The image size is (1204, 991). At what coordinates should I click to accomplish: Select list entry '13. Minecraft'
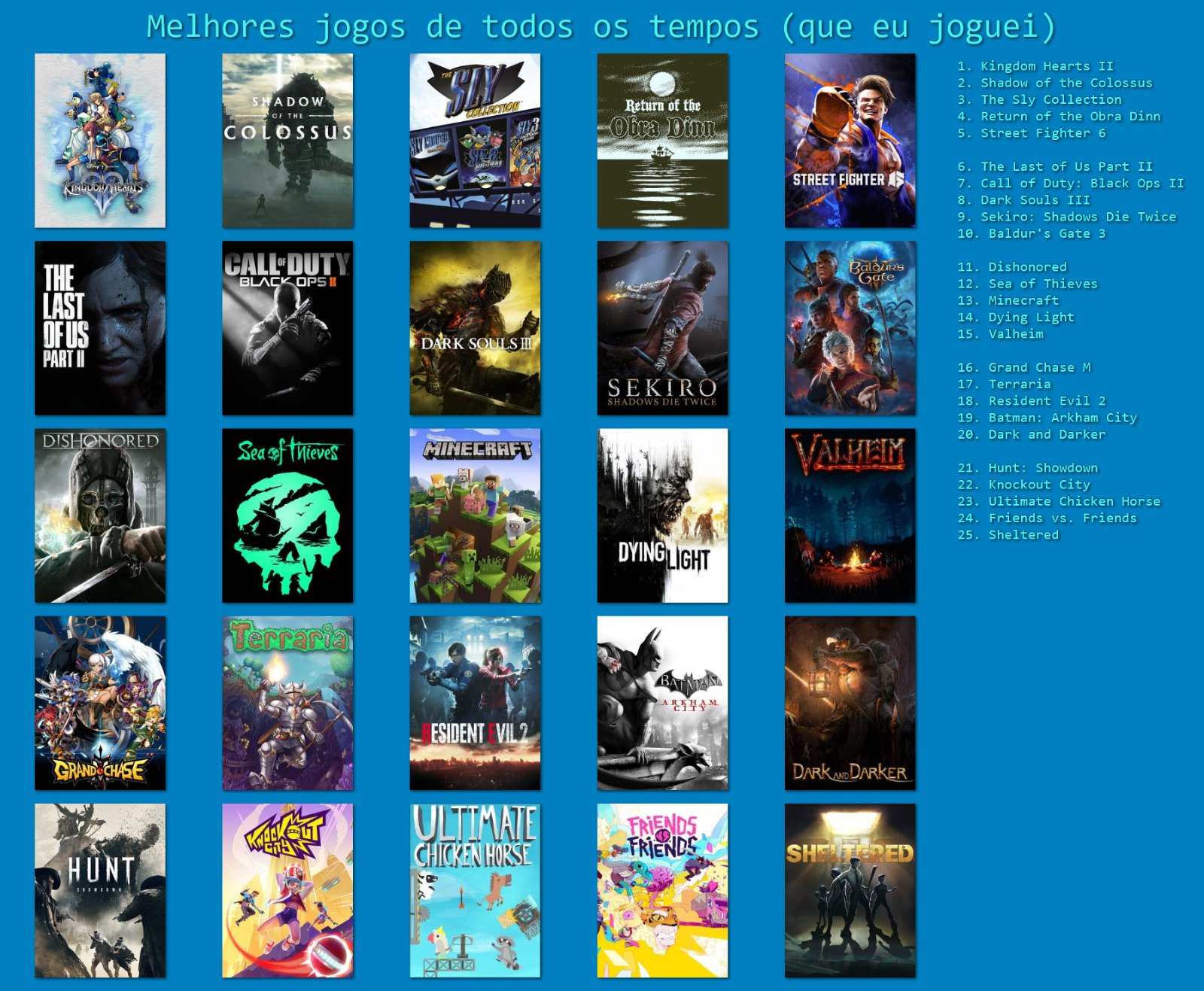click(x=1008, y=300)
